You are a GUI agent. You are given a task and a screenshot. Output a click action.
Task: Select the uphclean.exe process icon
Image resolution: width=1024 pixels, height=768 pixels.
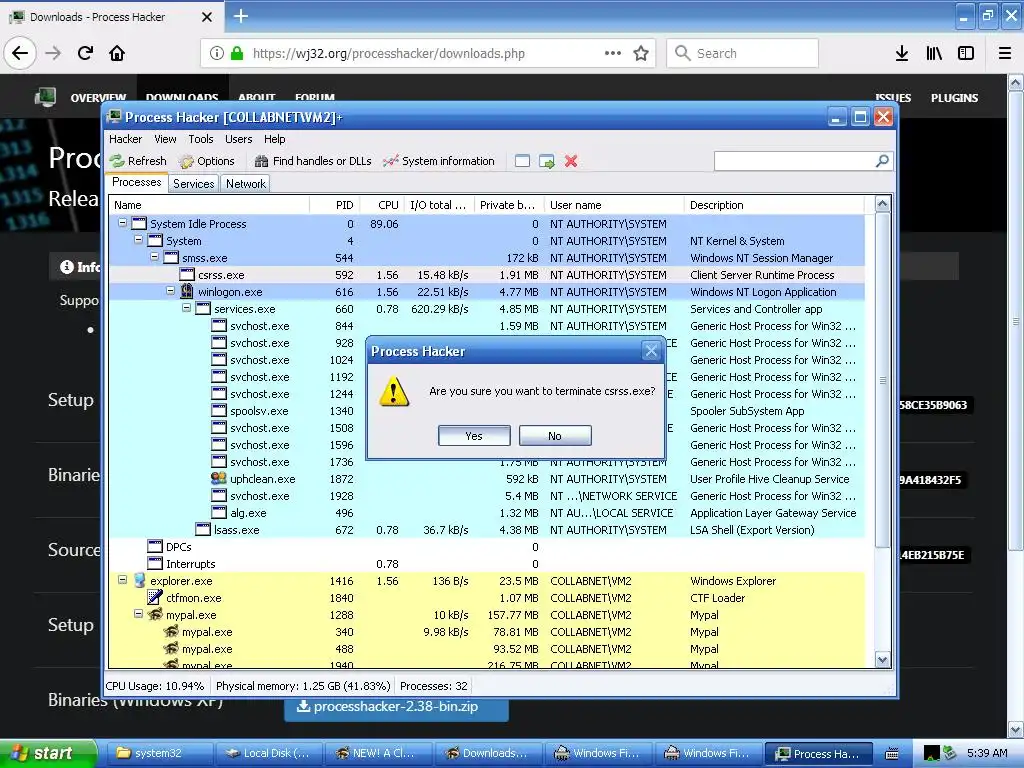(219, 479)
